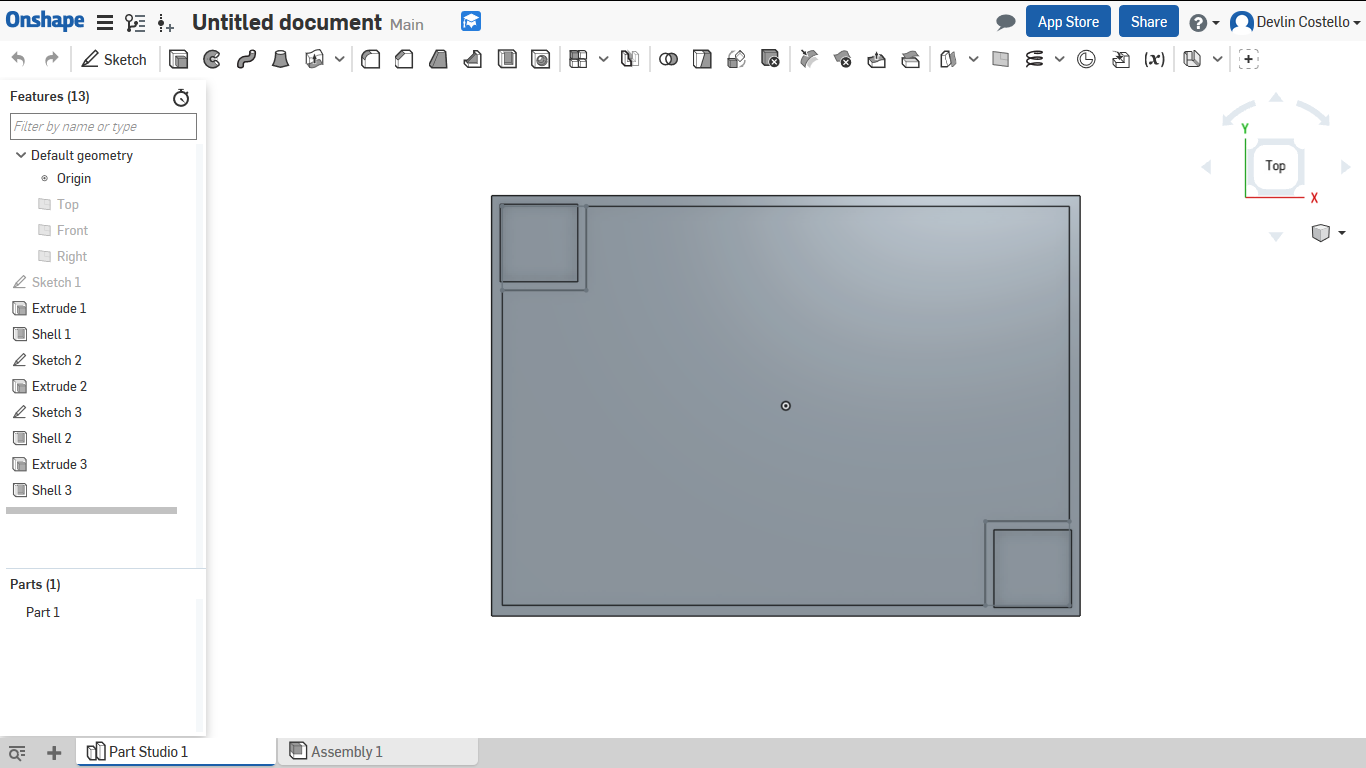Rename the Untitled document title

pos(287,22)
